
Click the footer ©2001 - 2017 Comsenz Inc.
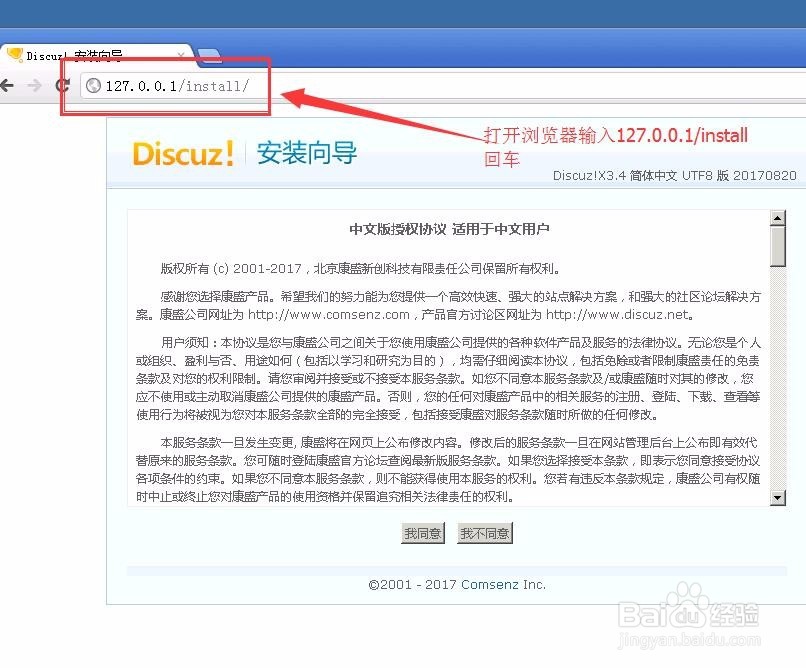[457, 585]
